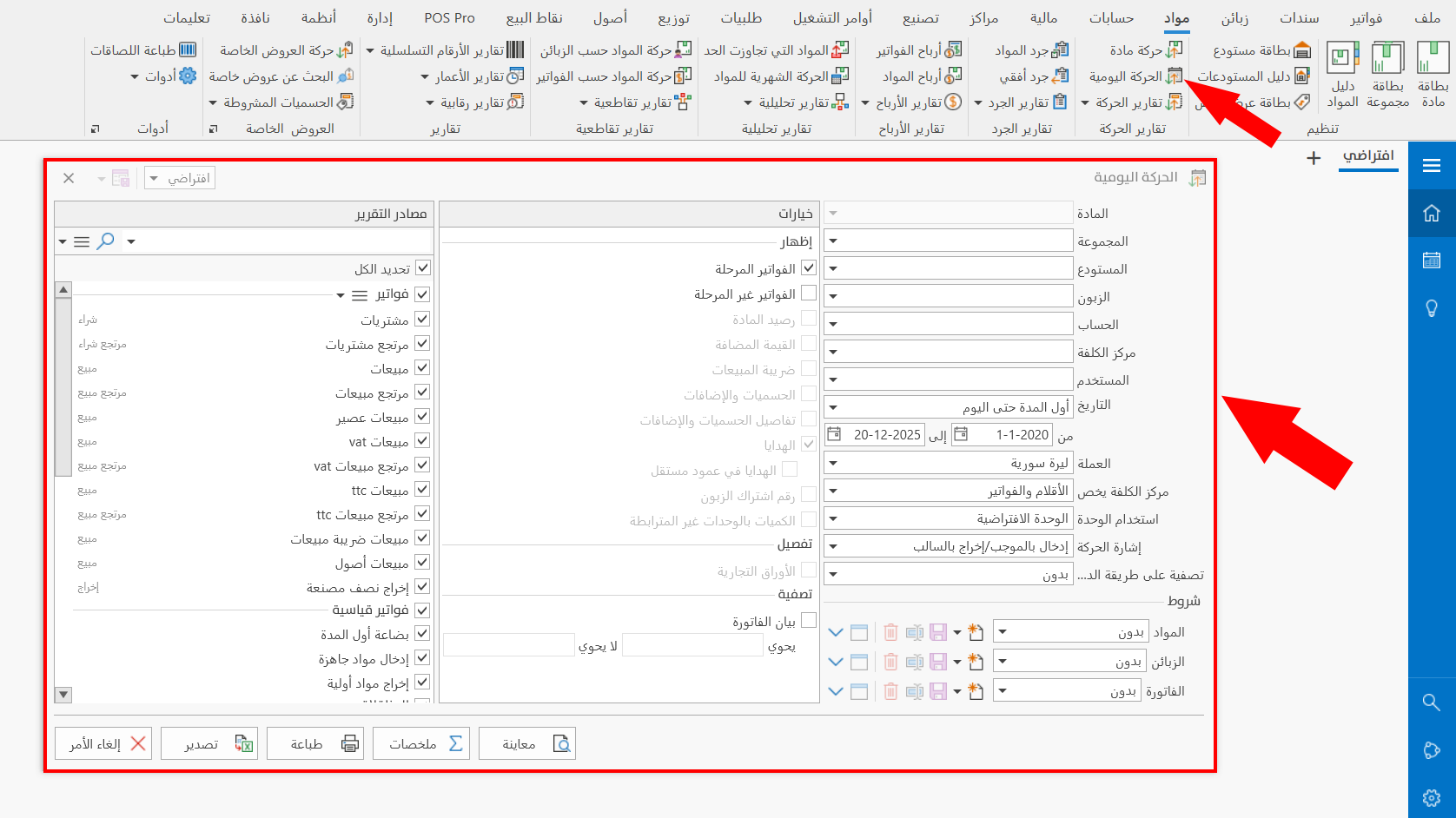Click the search magnifier in مصادر التقرير panel

(x=105, y=241)
